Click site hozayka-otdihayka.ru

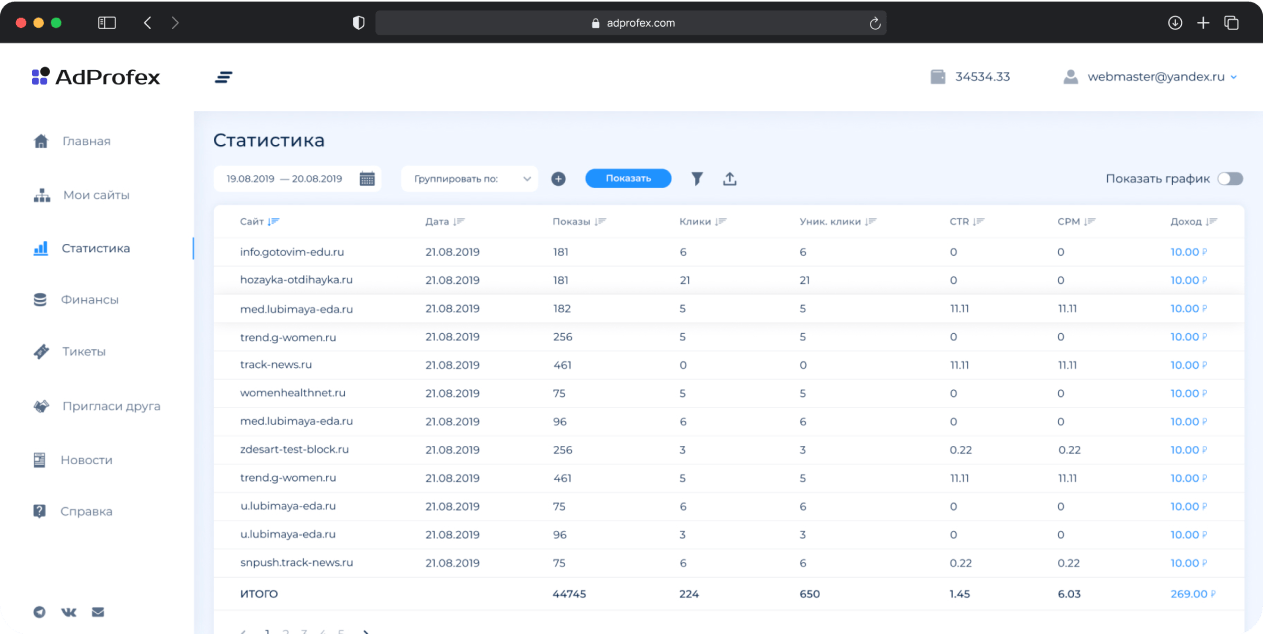(x=296, y=280)
